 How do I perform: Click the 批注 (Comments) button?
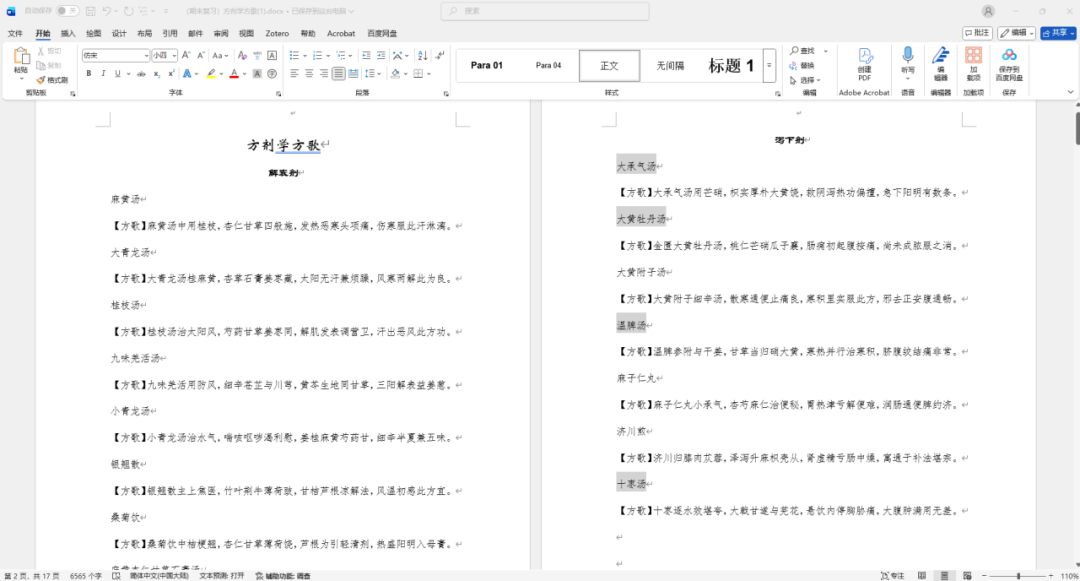point(977,33)
